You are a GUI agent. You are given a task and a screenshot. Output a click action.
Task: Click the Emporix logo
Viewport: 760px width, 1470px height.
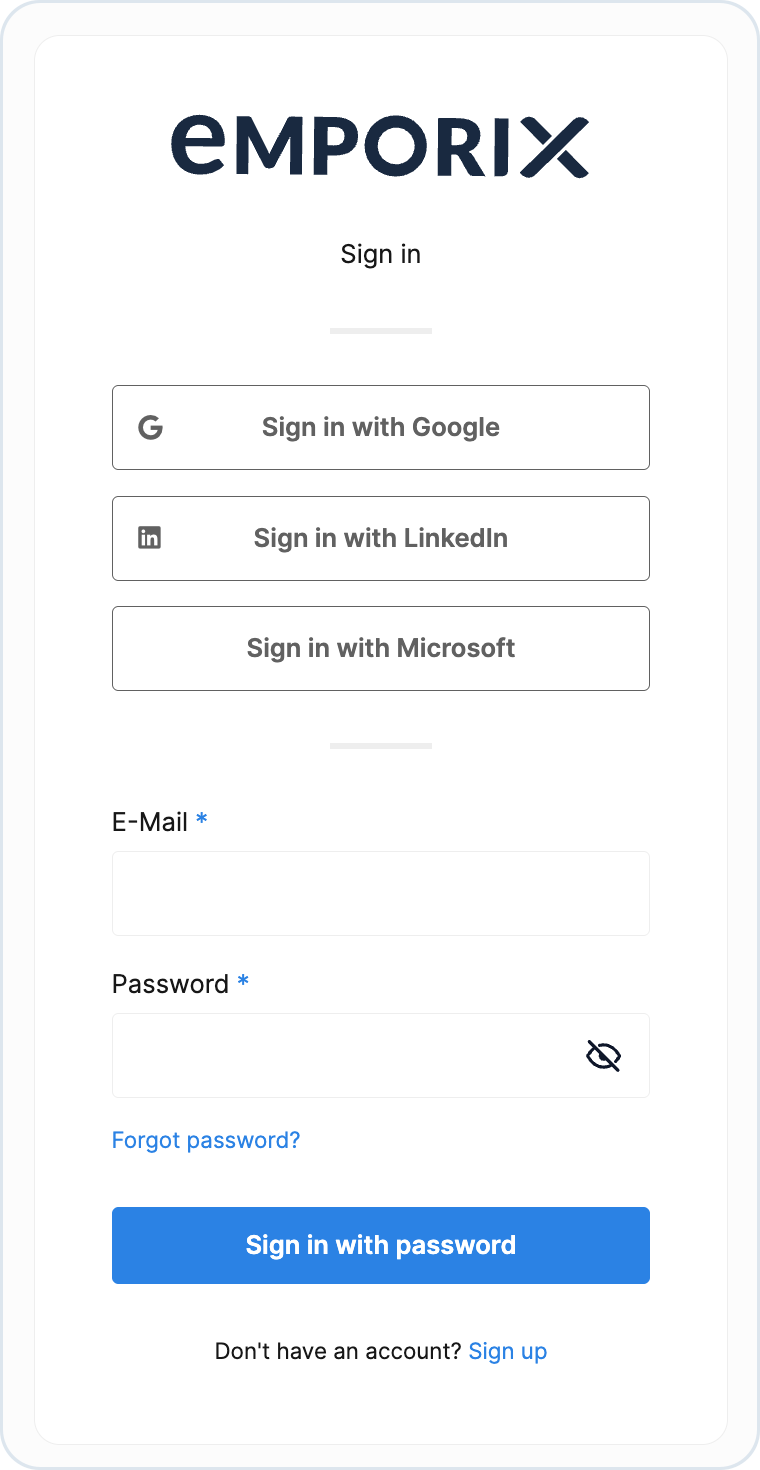380,146
